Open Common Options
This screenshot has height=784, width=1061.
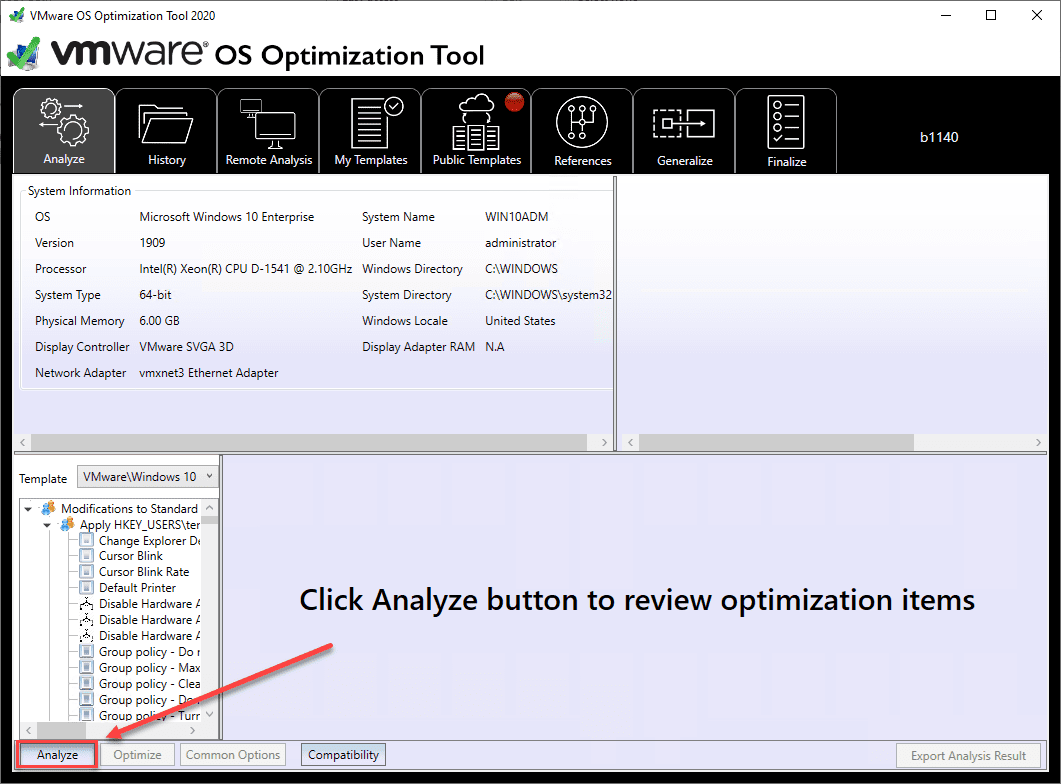click(233, 754)
